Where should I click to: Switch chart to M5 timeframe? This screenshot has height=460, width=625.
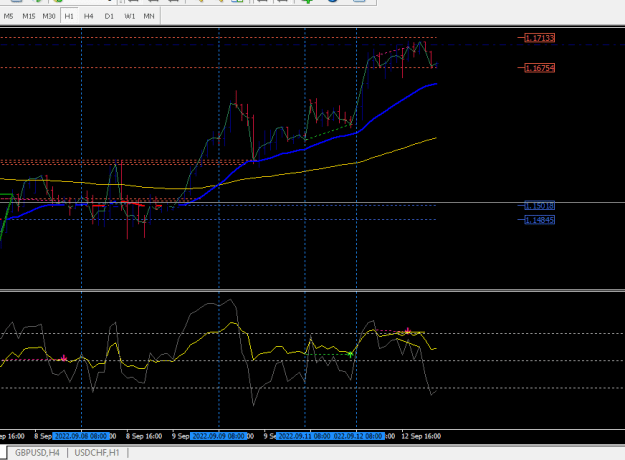8,16
